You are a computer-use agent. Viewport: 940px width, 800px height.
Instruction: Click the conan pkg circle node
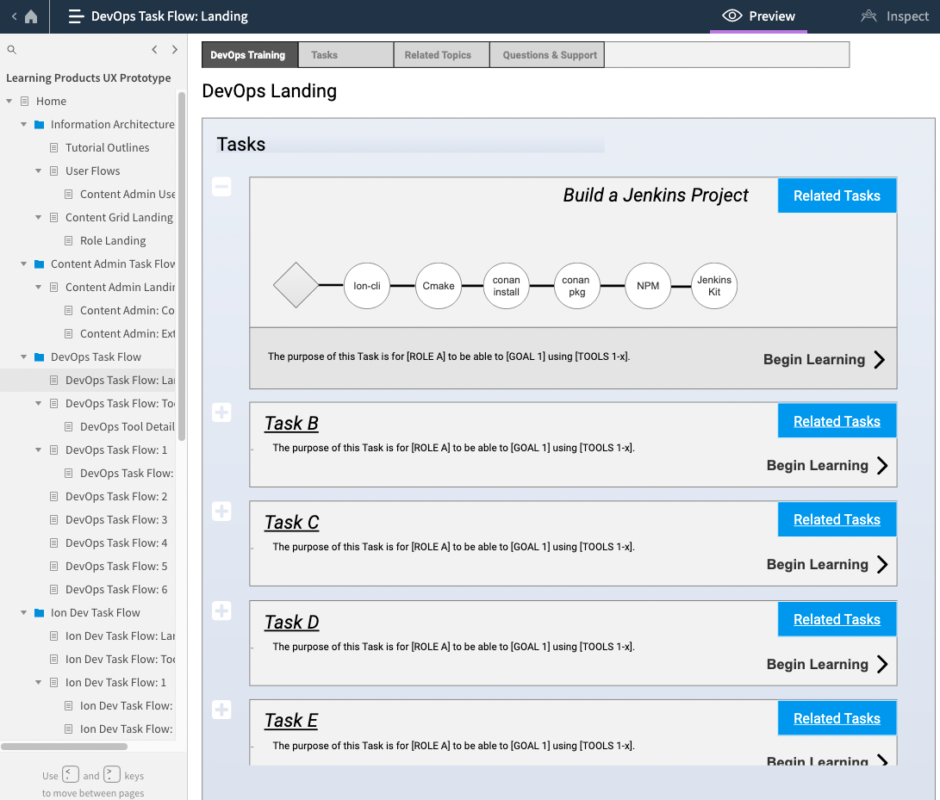tap(577, 286)
